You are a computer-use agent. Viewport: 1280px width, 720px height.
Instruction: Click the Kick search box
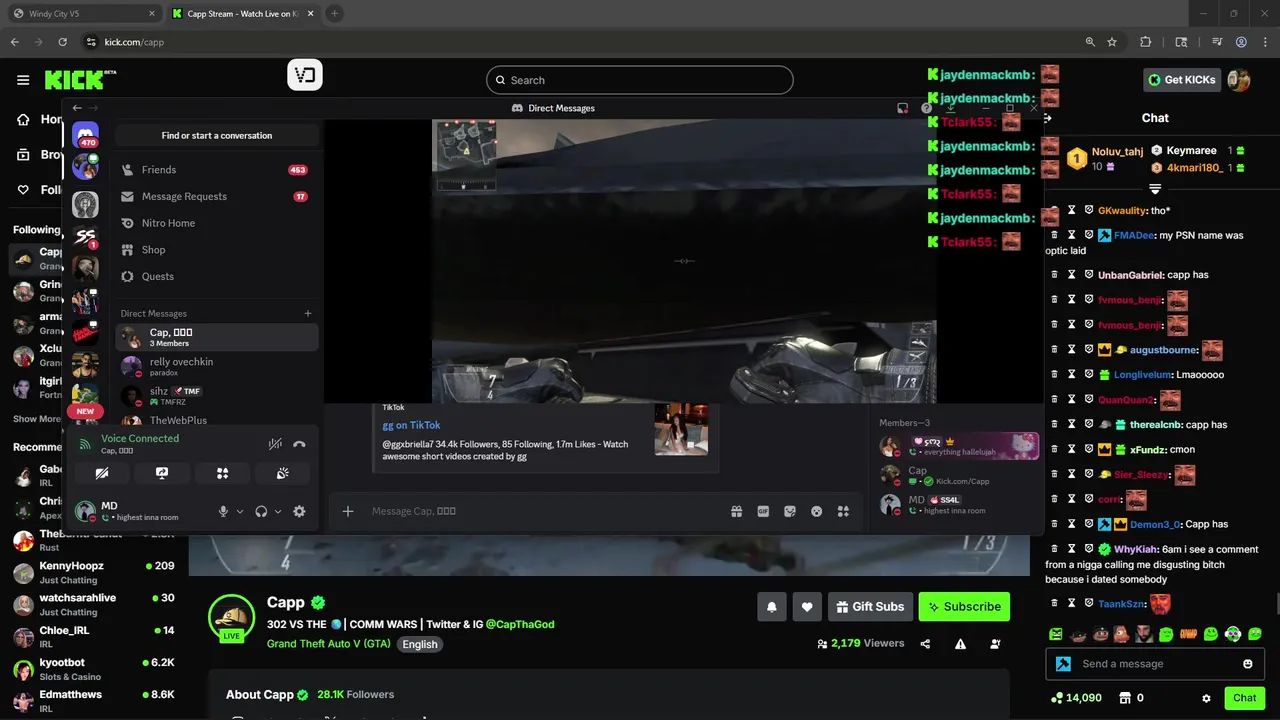click(640, 80)
